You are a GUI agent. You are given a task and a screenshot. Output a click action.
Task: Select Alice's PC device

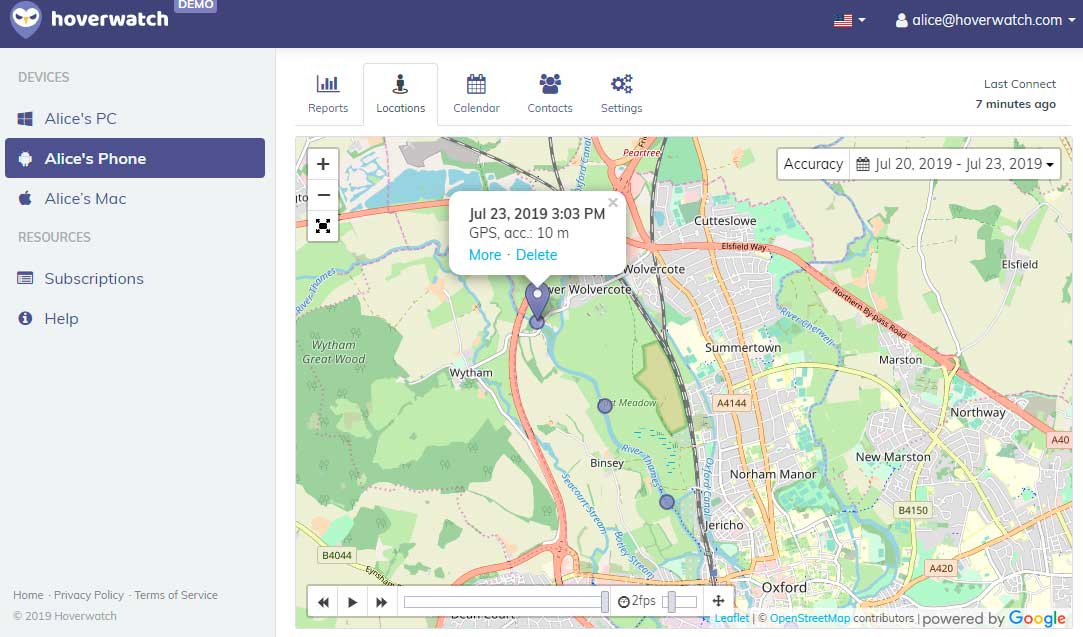pyautogui.click(x=135, y=119)
